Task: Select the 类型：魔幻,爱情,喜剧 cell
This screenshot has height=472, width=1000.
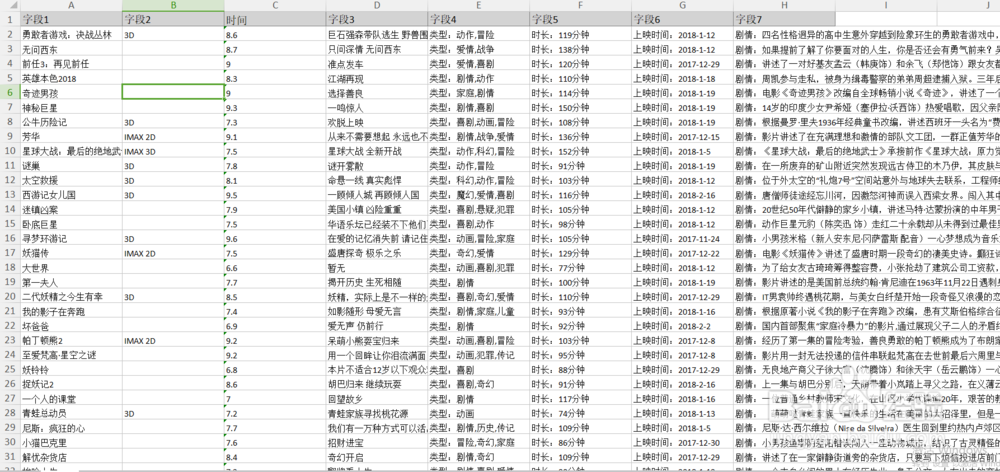Action: pos(478,195)
